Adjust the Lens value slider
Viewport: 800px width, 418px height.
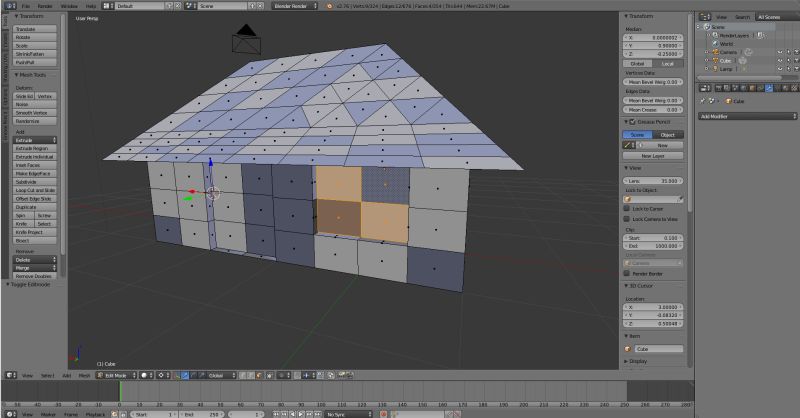coord(653,181)
